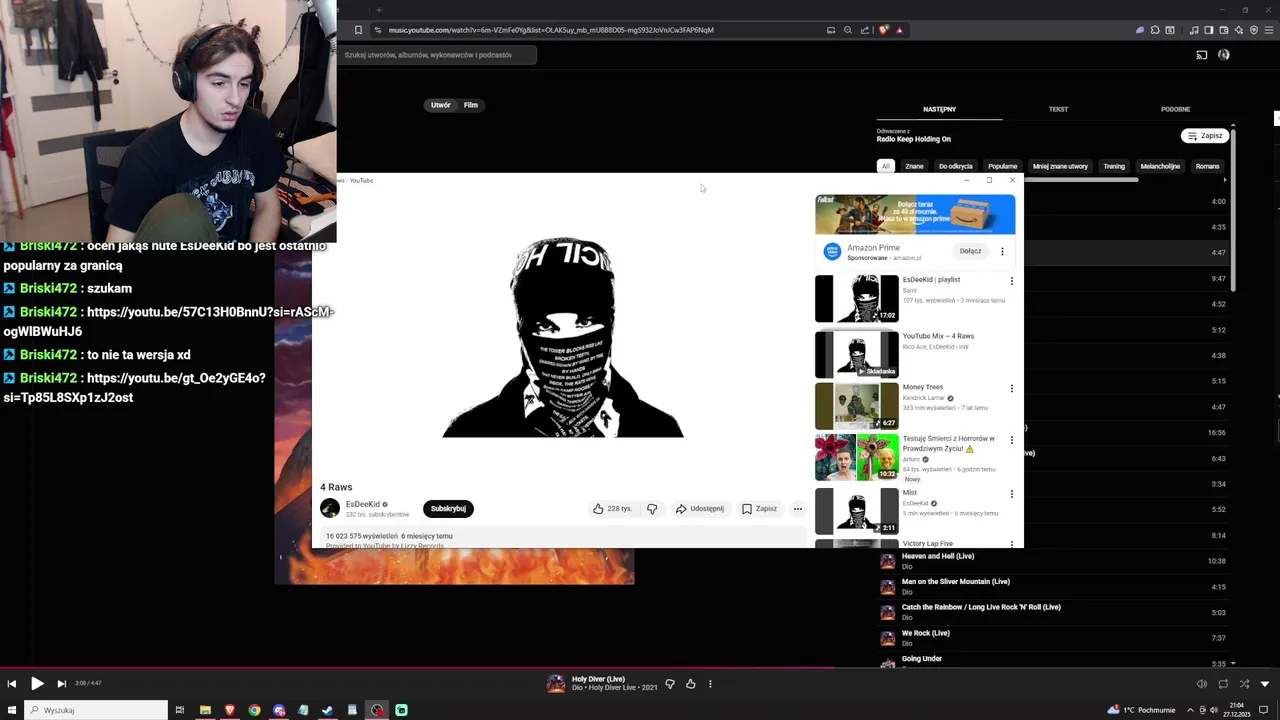Open the browser extensions puzzle icon

point(1155,30)
